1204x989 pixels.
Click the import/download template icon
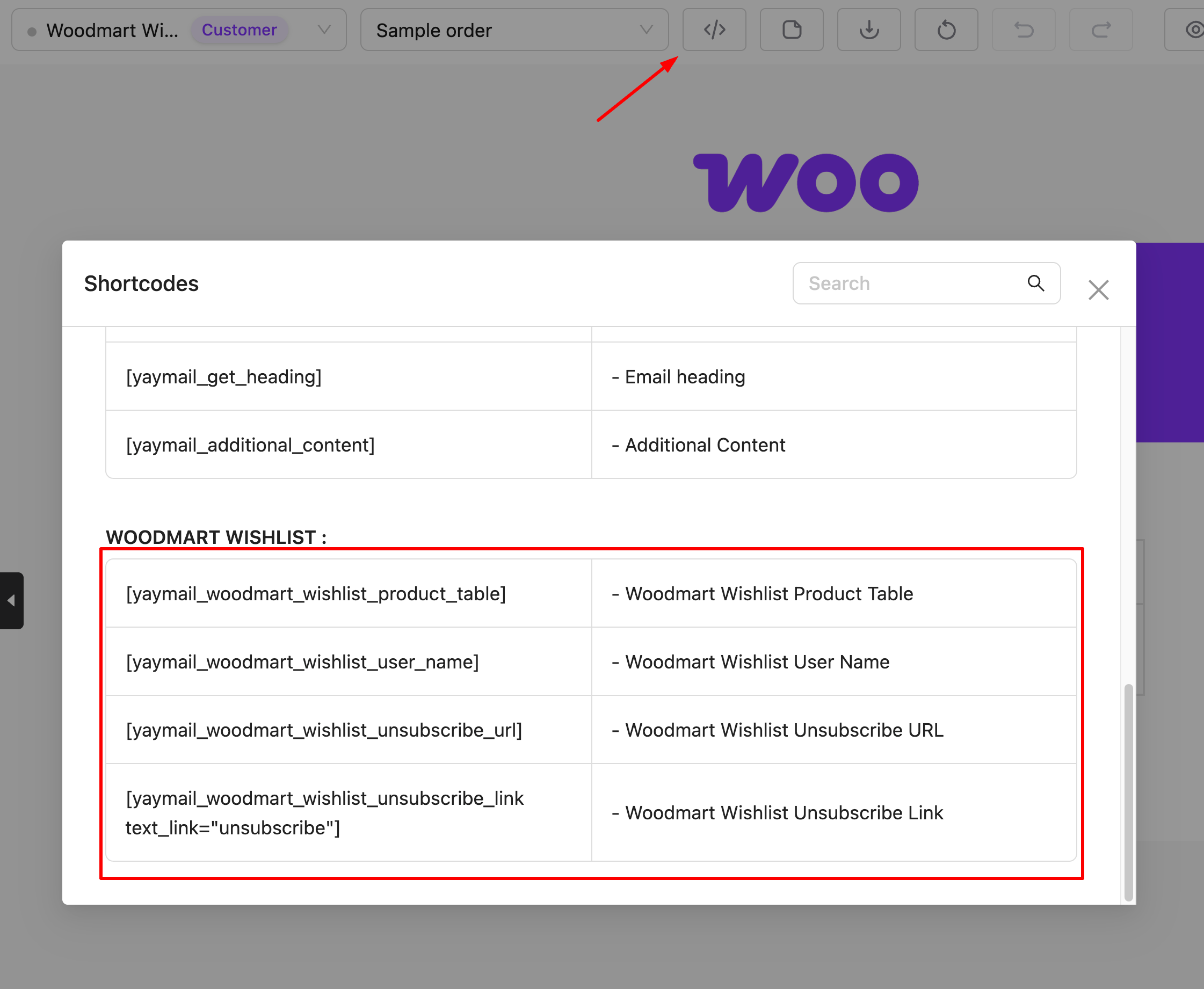pyautogui.click(x=868, y=30)
